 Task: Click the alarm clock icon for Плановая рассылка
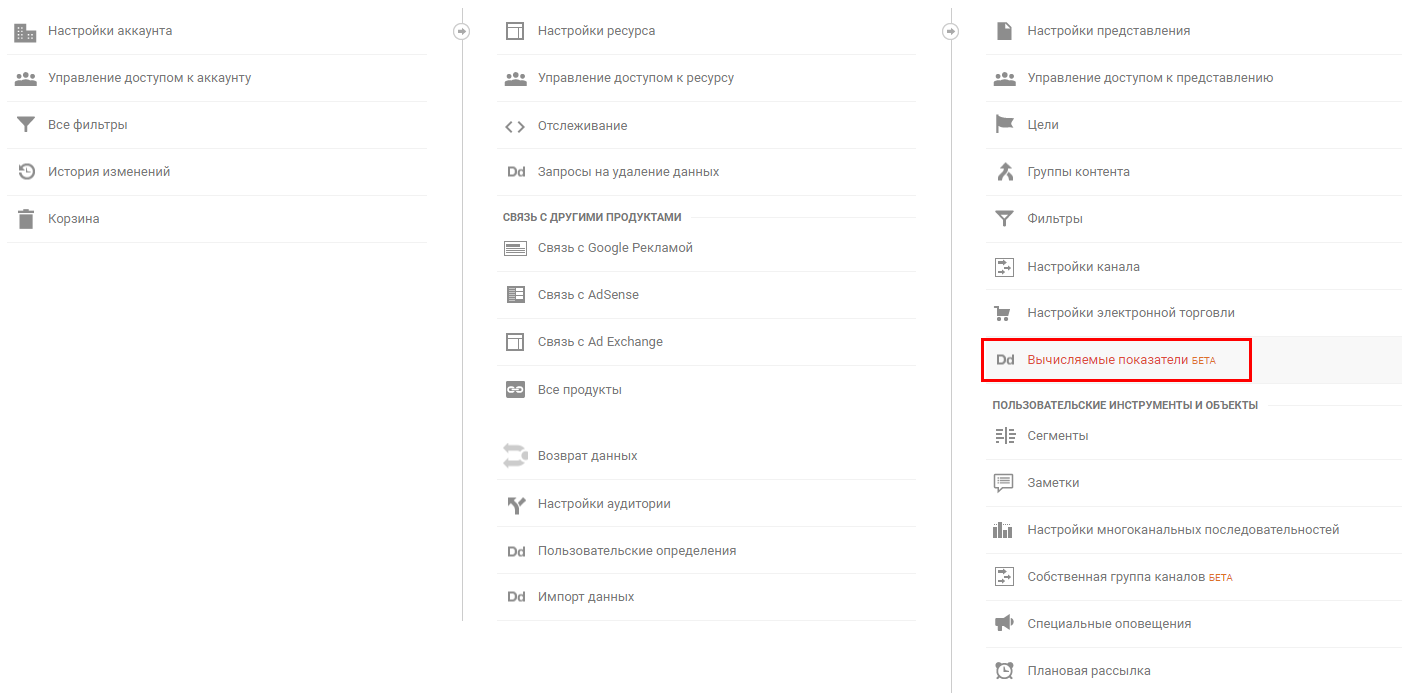point(1004,671)
